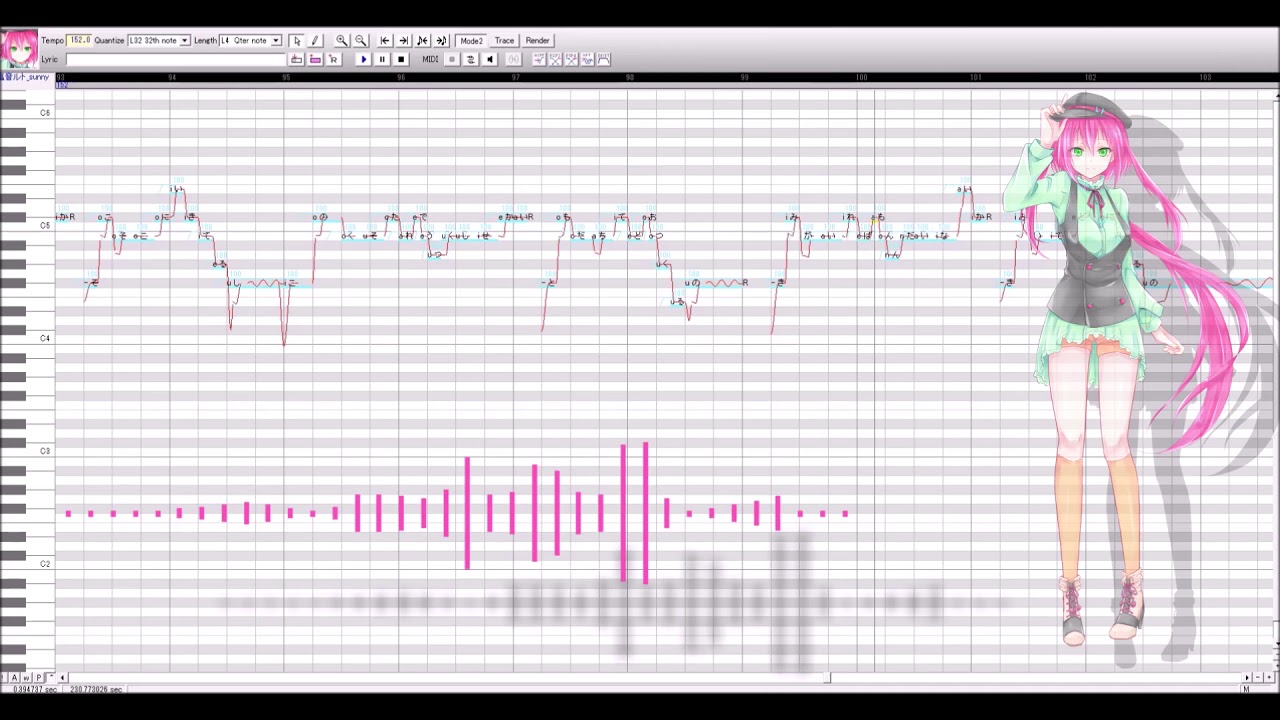Click the Render button
1280x720 pixels.
[x=537, y=41]
